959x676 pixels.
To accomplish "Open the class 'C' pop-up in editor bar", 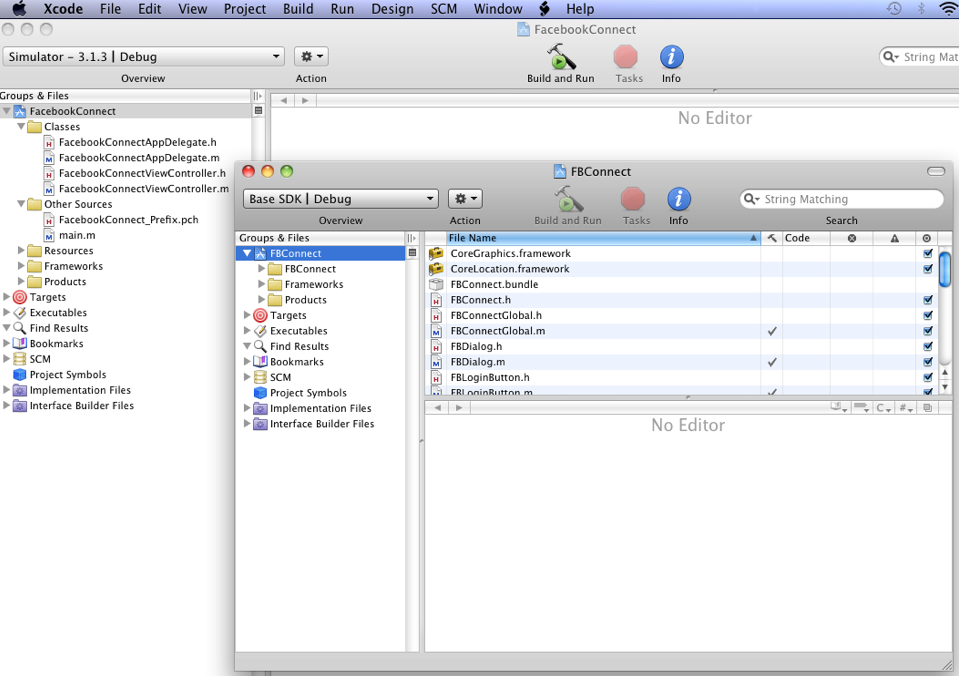I will click(883, 407).
